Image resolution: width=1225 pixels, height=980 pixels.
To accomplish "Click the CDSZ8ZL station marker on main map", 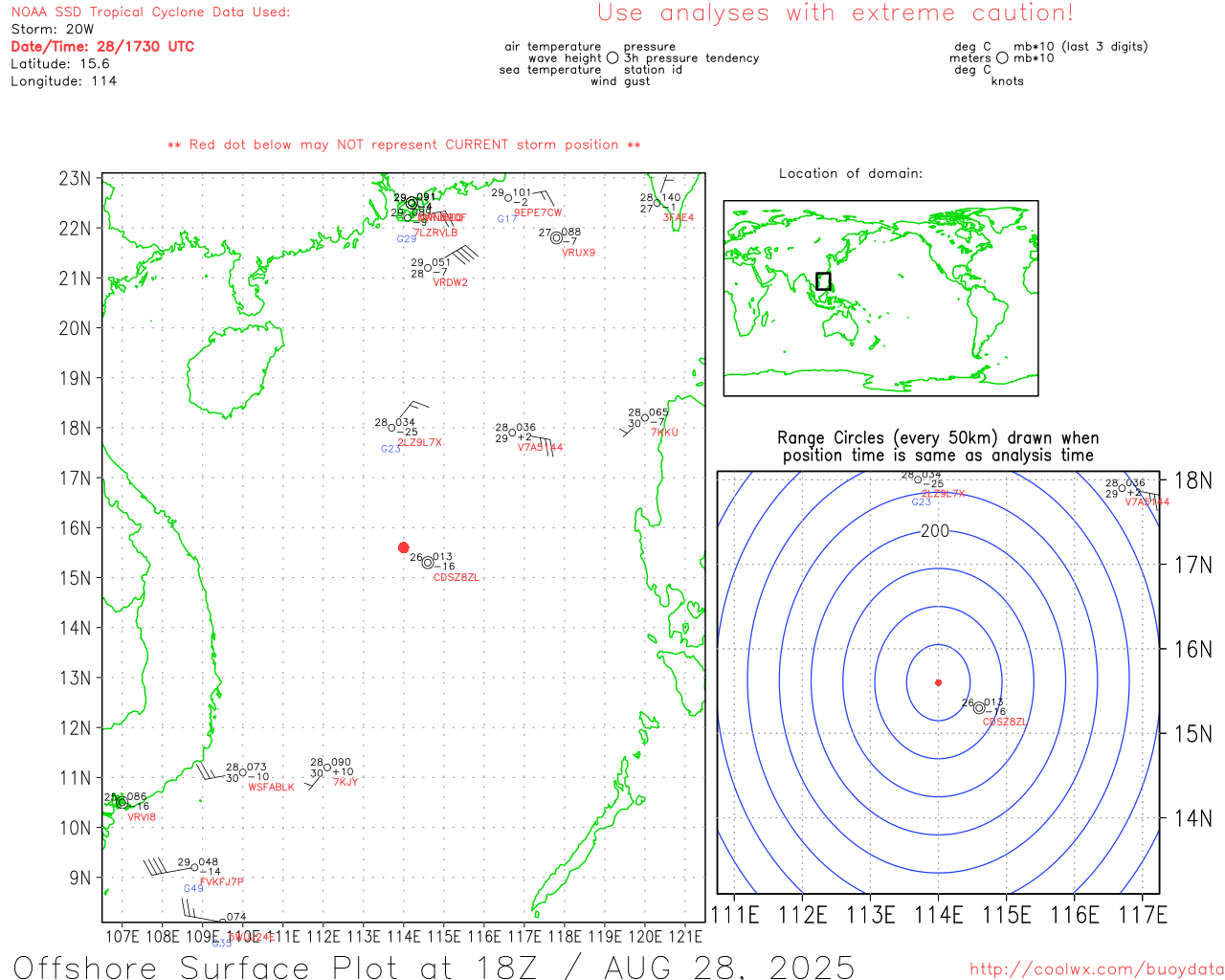I will point(428,563).
